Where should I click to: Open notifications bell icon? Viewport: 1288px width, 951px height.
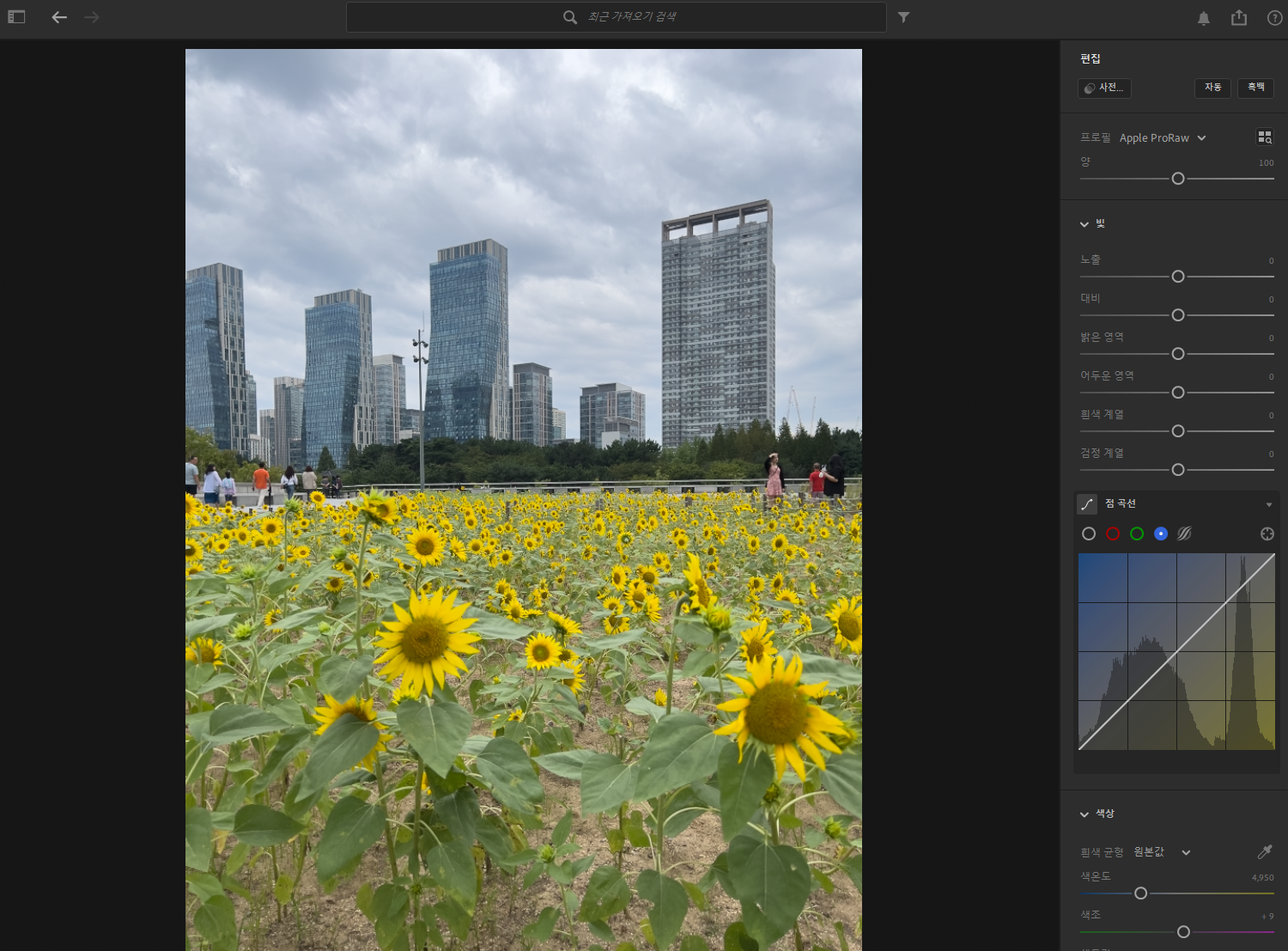click(1204, 18)
